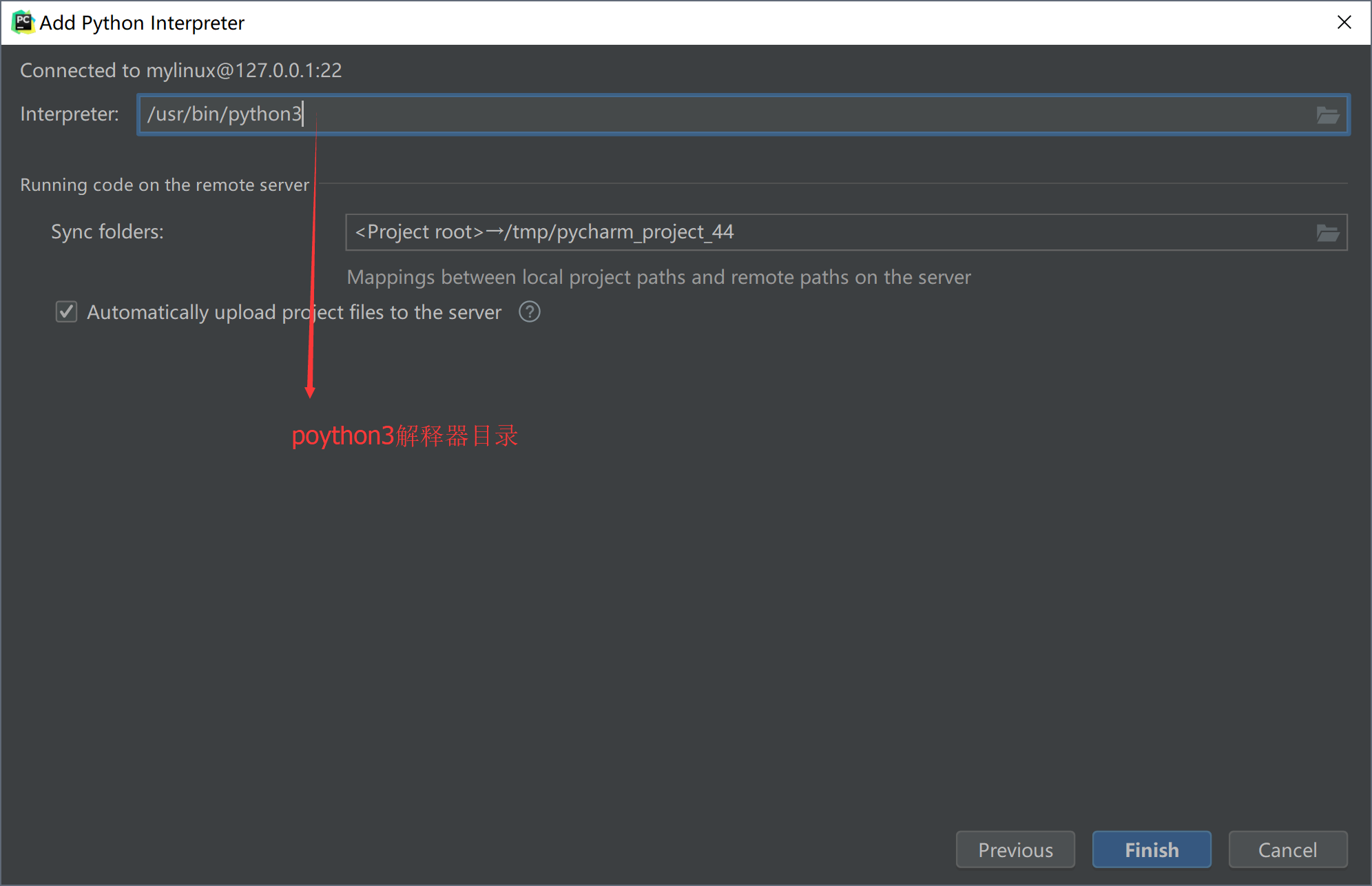This screenshot has height=886, width=1372.
Task: Click the Sync folders mapping field
Action: pyautogui.click(x=827, y=232)
